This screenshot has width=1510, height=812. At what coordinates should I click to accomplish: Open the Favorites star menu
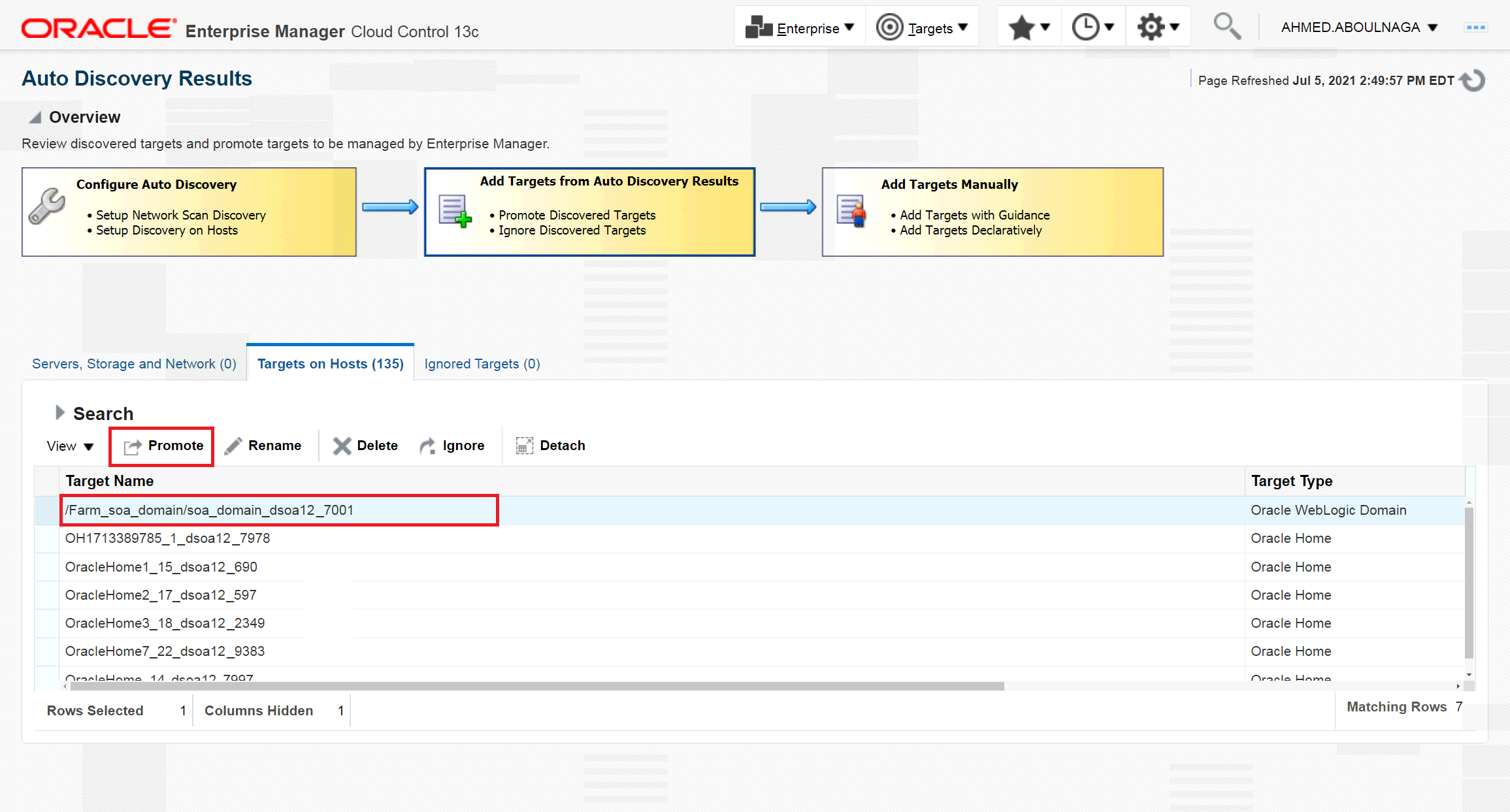pos(1028,27)
